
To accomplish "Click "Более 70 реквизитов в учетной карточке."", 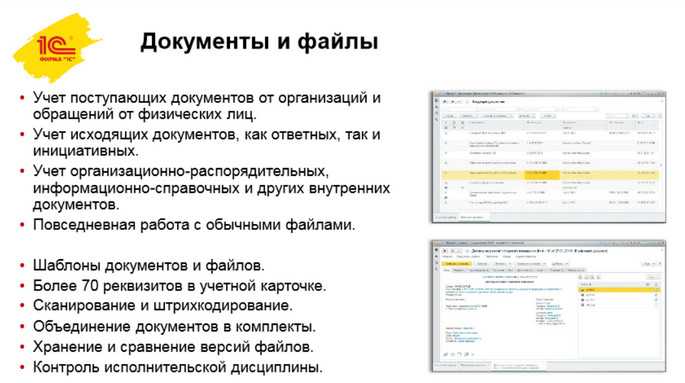I will point(180,286).
